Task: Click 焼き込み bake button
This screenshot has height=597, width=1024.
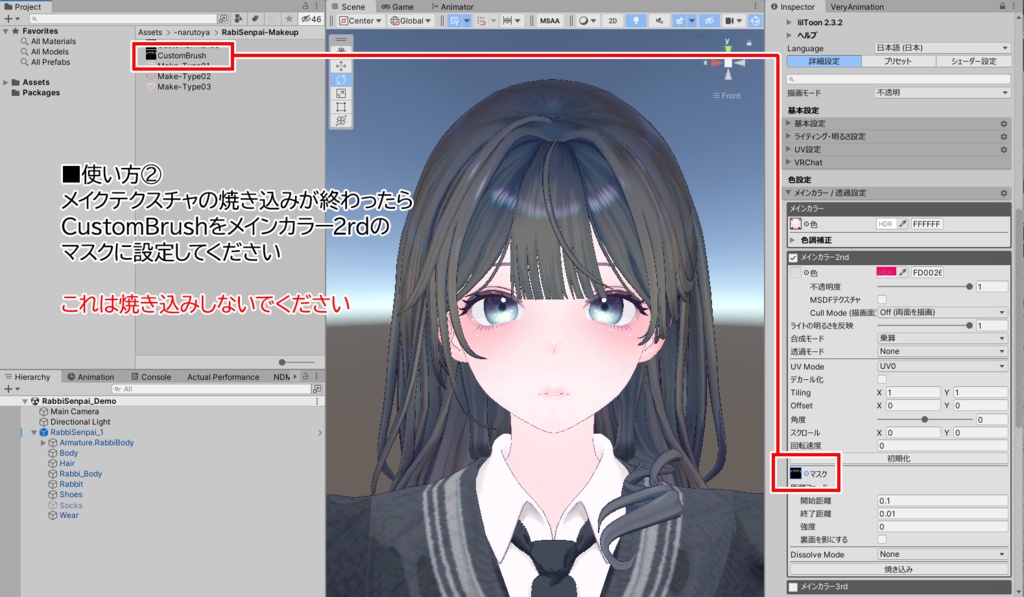Action: pyautogui.click(x=899, y=569)
